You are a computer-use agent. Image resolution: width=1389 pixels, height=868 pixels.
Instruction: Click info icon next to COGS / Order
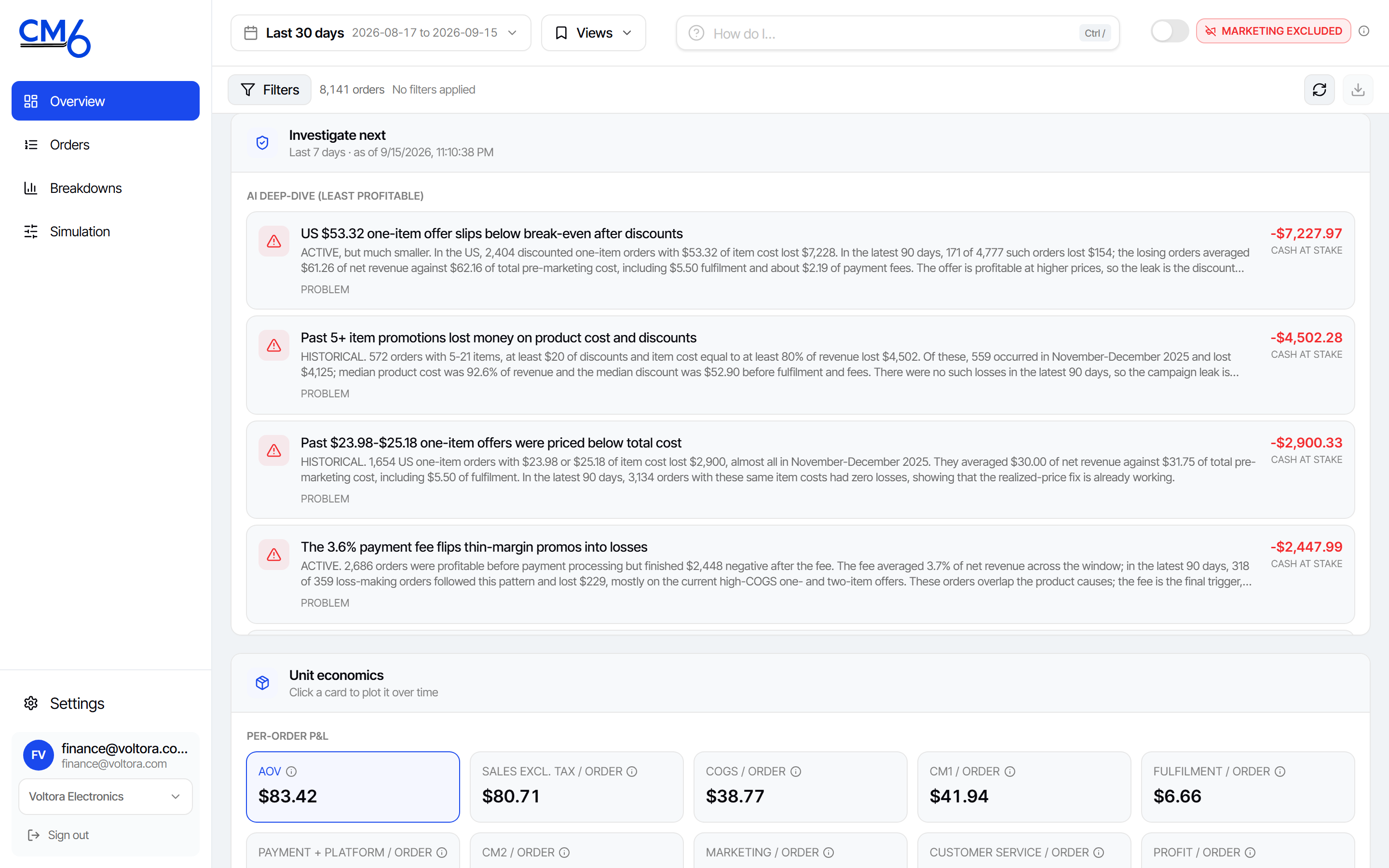point(795,772)
